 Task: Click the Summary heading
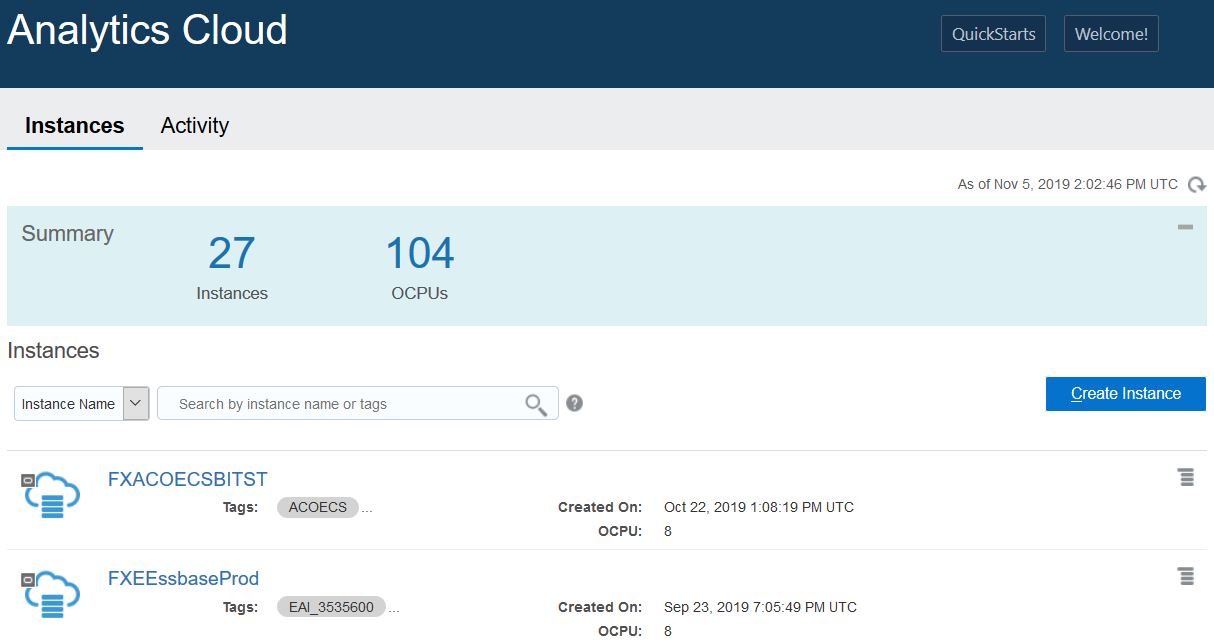pyautogui.click(x=67, y=233)
